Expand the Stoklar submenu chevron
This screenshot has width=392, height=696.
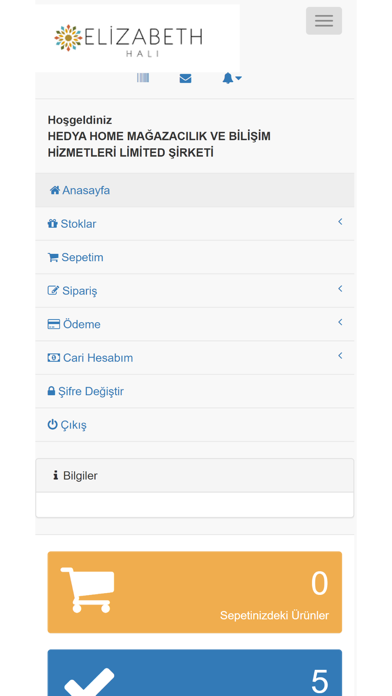coord(340,221)
